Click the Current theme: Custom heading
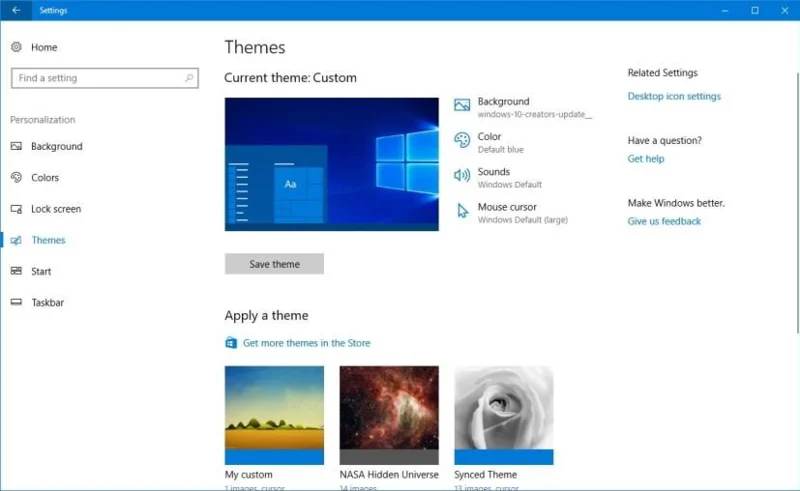800x491 pixels. 290,78
